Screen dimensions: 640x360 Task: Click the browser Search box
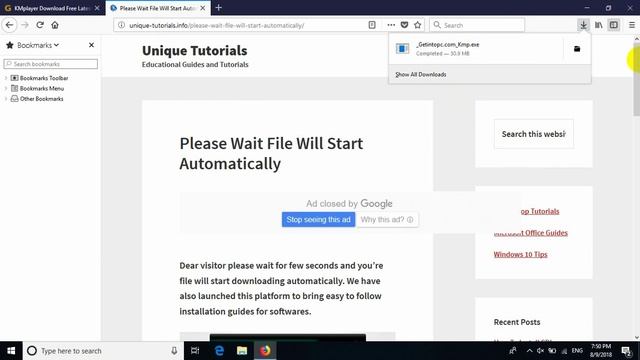477,25
